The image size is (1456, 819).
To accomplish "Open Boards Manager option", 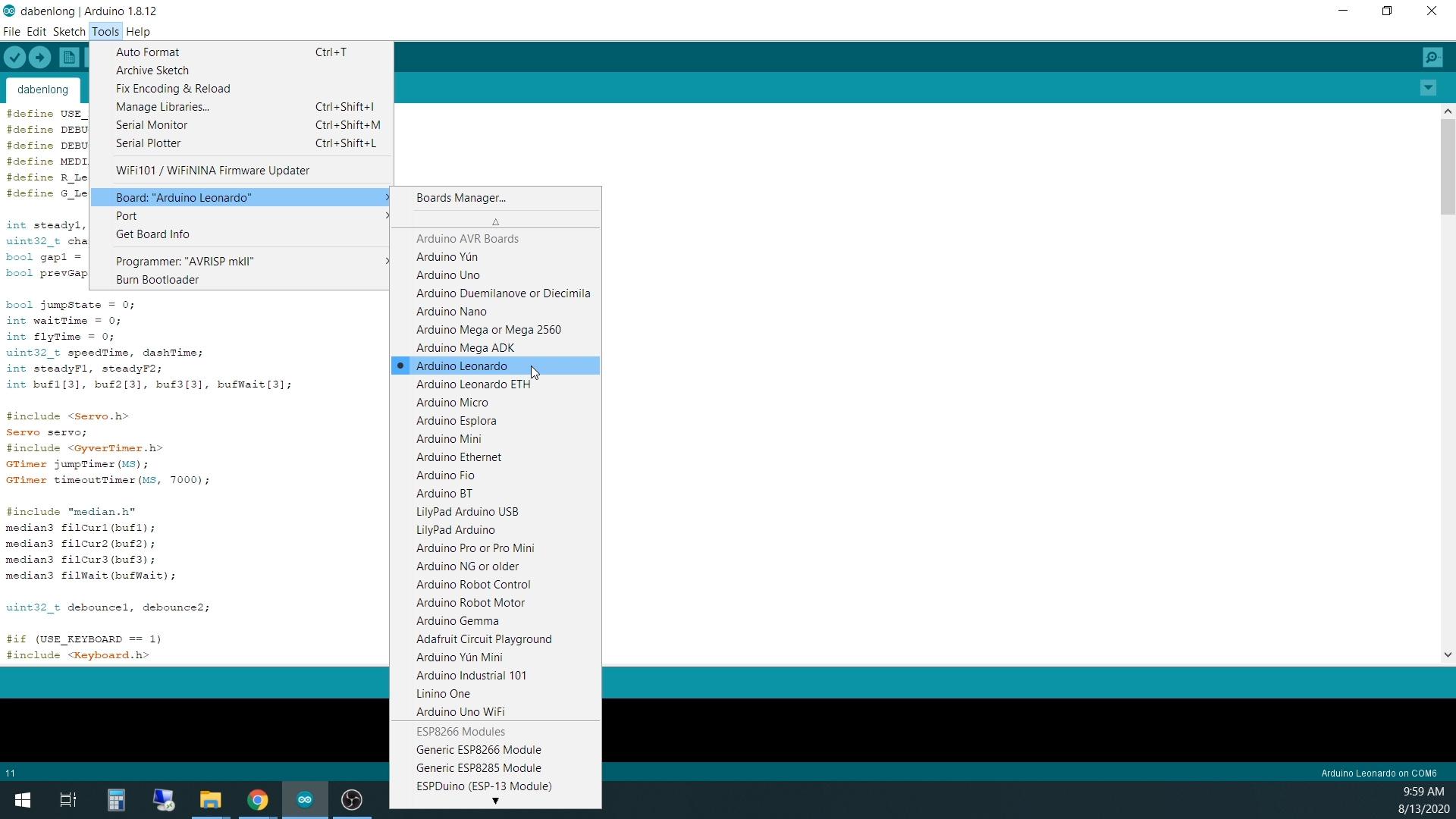I will click(x=461, y=197).
